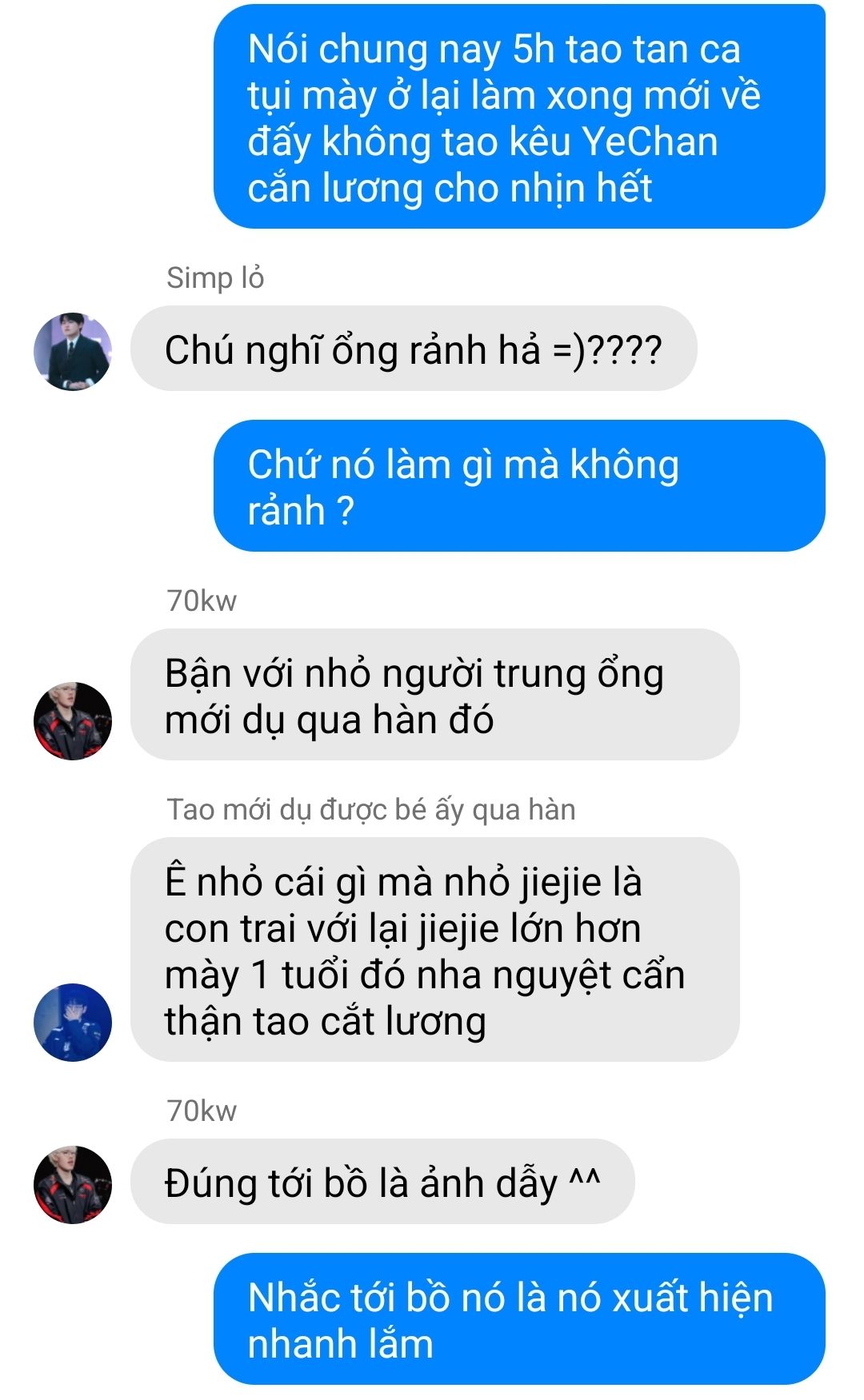Select the 'Chứ nó làm gì mà không rảnh ?' bubble
Screen dimensions: 864x1400
click(519, 486)
